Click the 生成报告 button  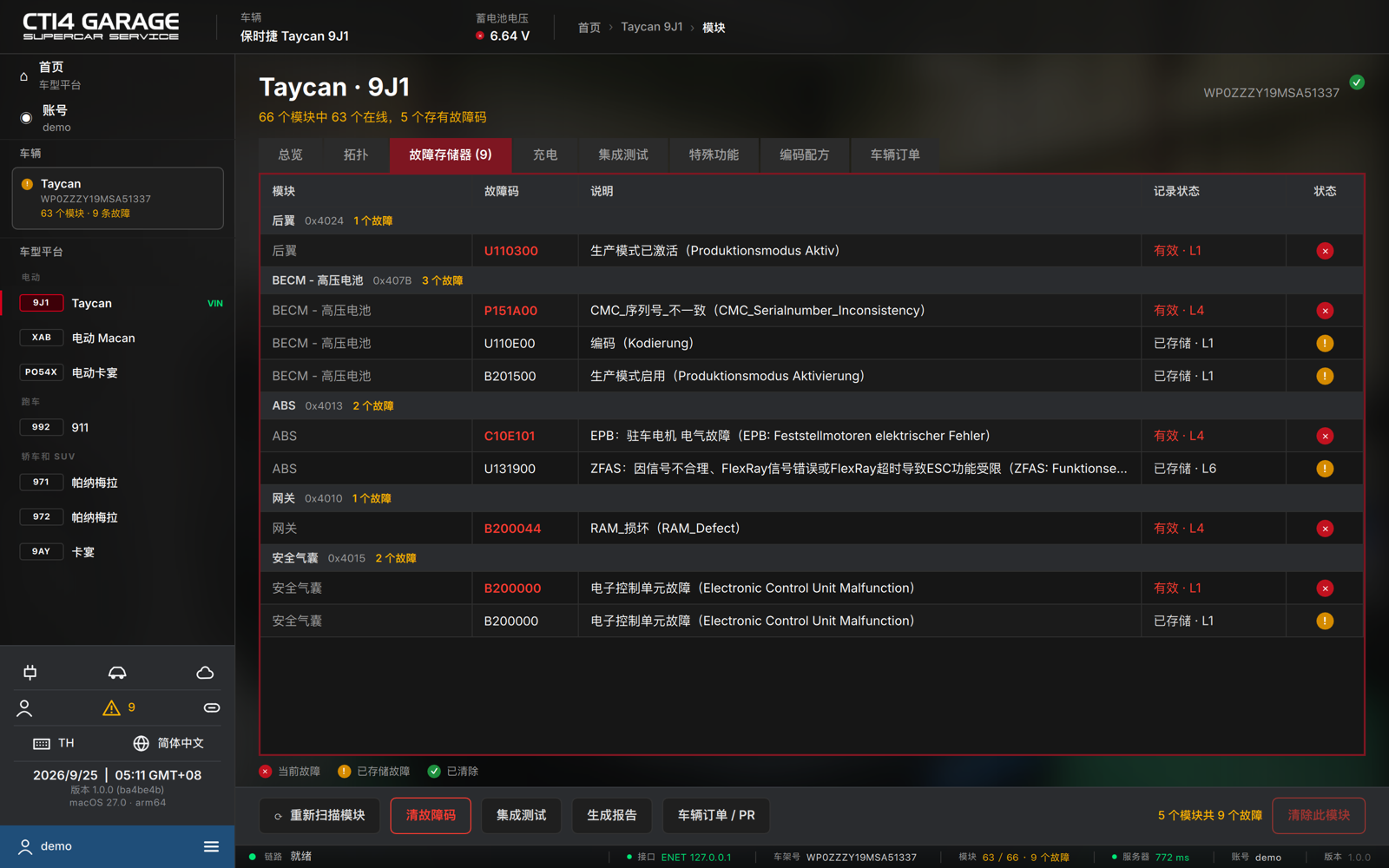tap(612, 816)
